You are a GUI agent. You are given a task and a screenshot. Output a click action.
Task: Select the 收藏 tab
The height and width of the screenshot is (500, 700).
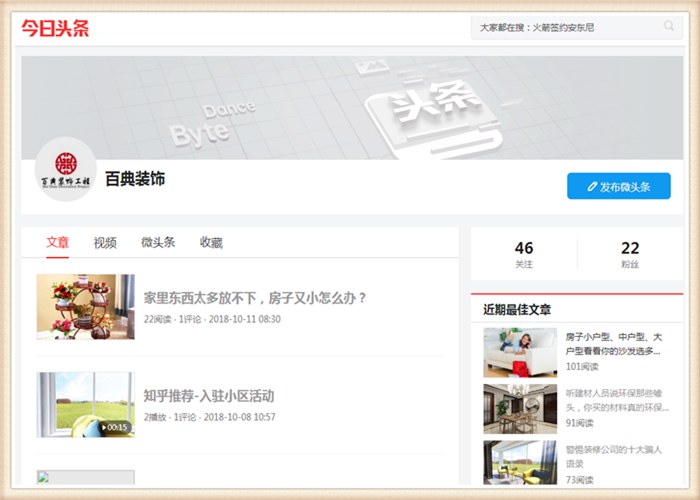coord(211,242)
